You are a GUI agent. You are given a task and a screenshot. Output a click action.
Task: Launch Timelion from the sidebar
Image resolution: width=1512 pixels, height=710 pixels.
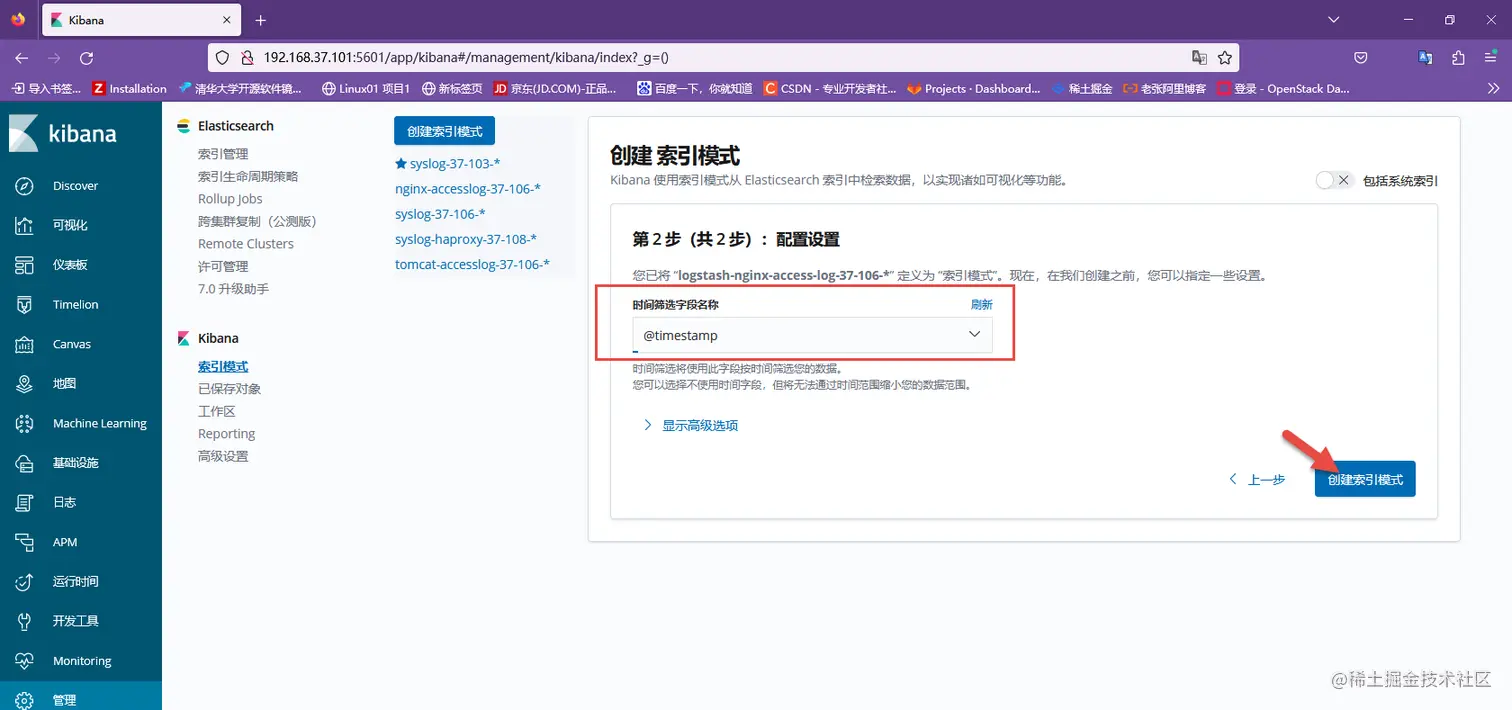coord(74,304)
